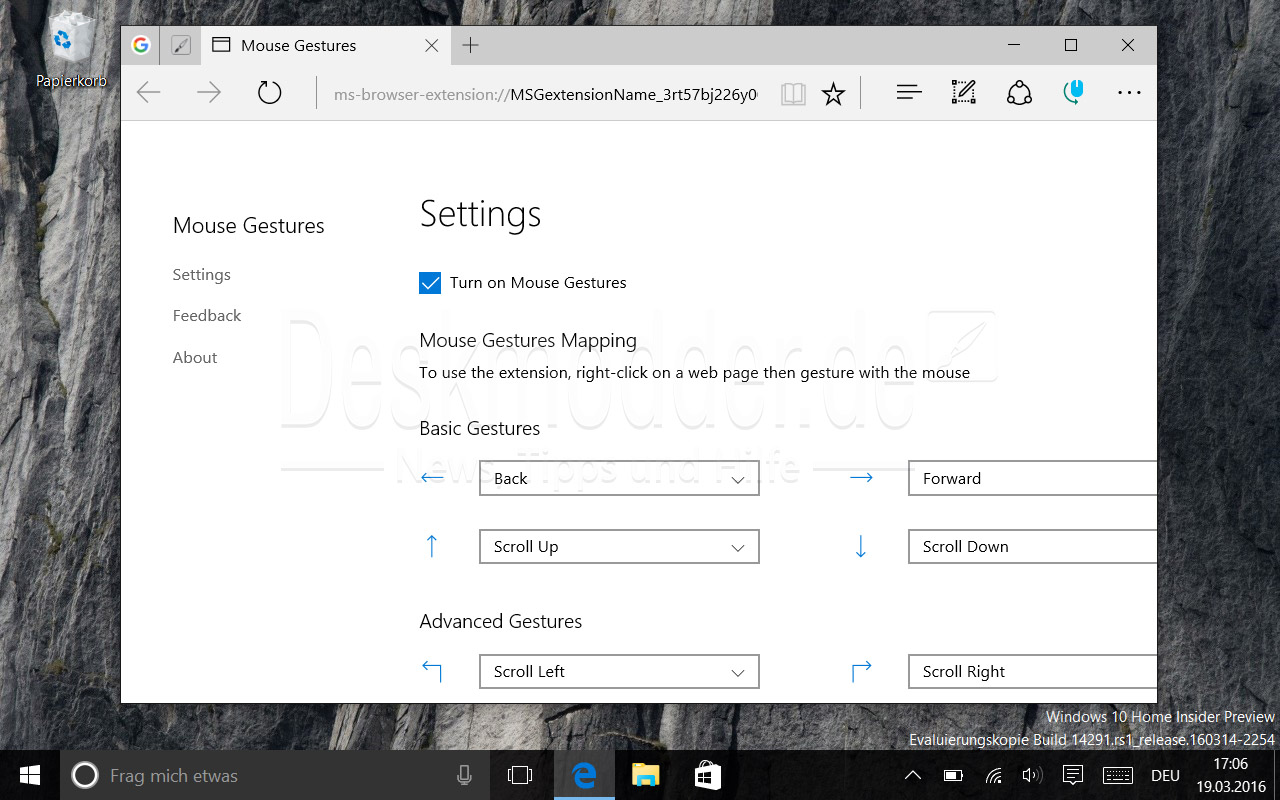Switch to the Google pinned tab
Screen dimensions: 1280x800
point(140,45)
